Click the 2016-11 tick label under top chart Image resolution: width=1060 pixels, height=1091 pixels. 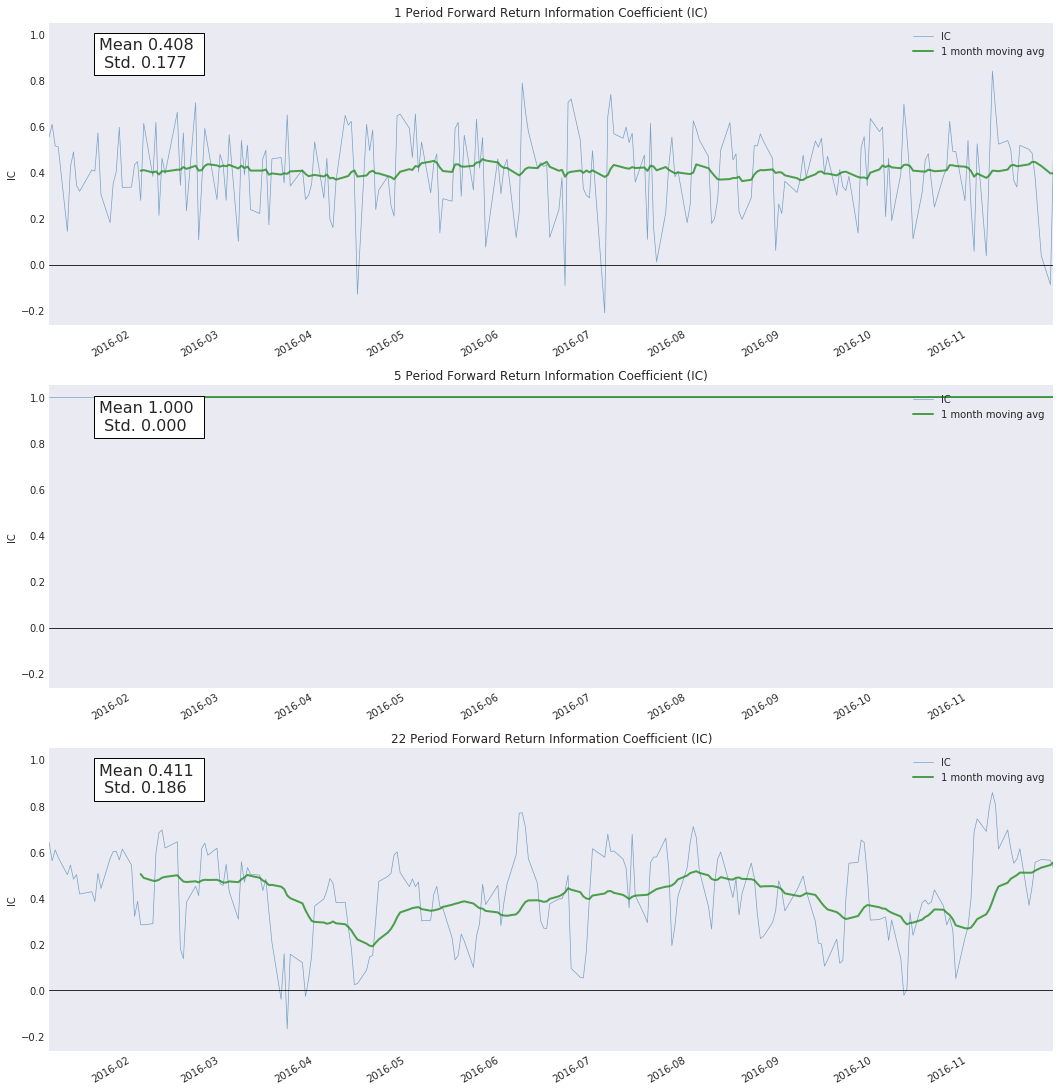[x=946, y=343]
